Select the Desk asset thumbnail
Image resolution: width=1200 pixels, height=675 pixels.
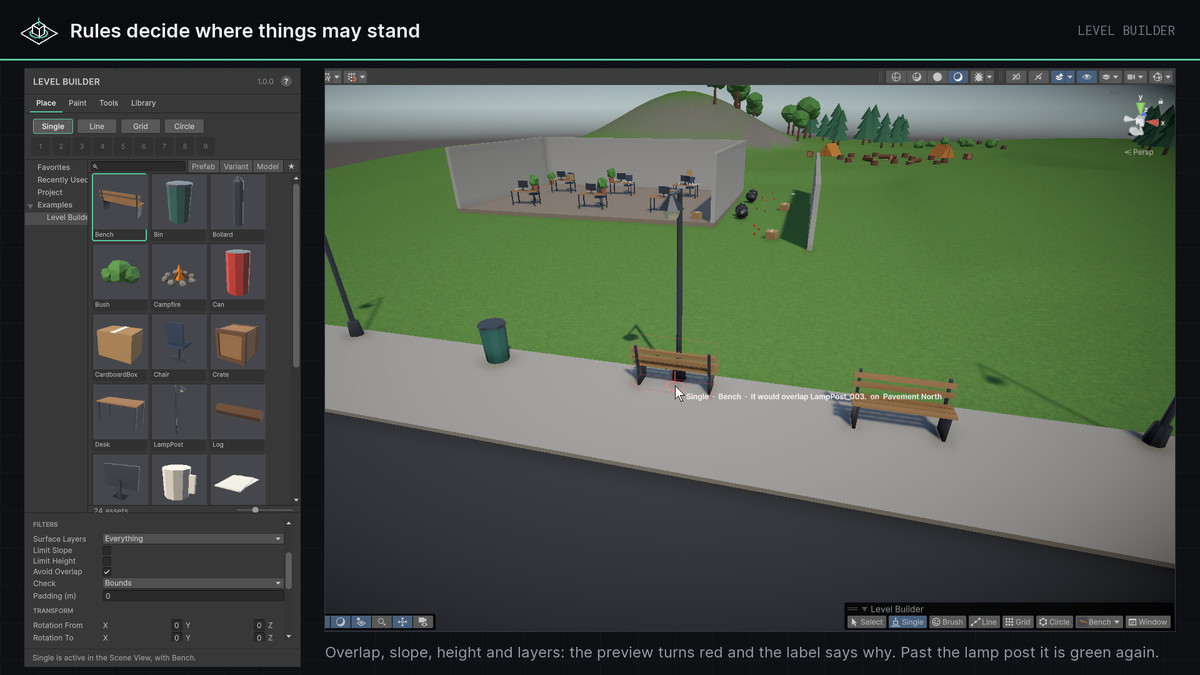pyautogui.click(x=119, y=417)
